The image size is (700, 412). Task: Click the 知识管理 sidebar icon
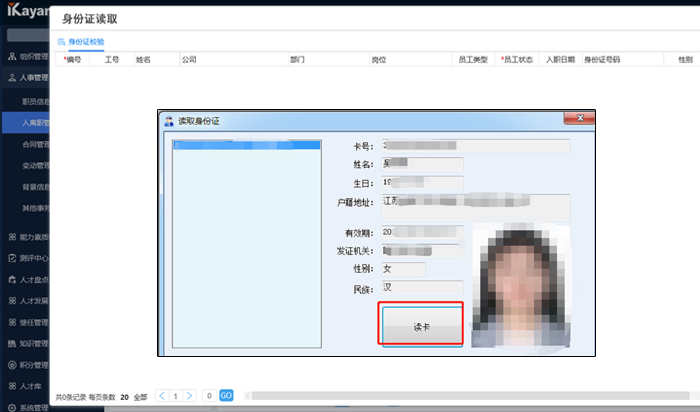(11, 343)
